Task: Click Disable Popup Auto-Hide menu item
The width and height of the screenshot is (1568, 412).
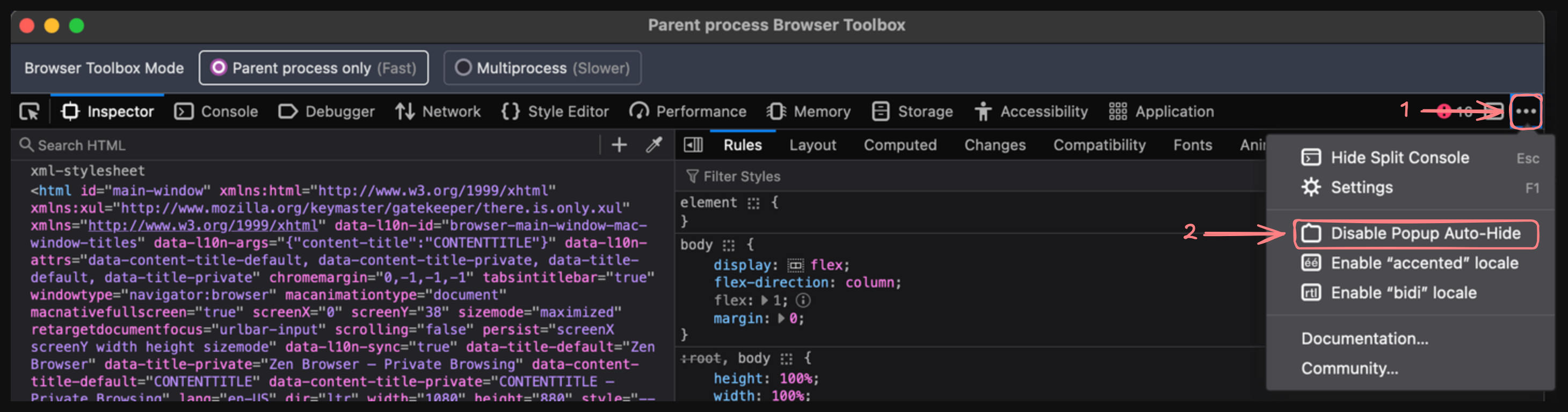Action: (x=1411, y=234)
